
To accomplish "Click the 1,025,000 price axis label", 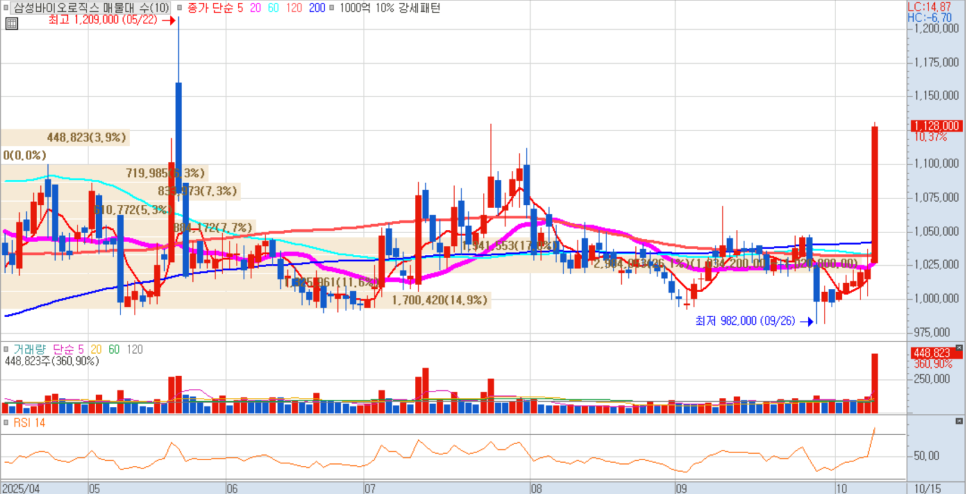I will pos(936,265).
